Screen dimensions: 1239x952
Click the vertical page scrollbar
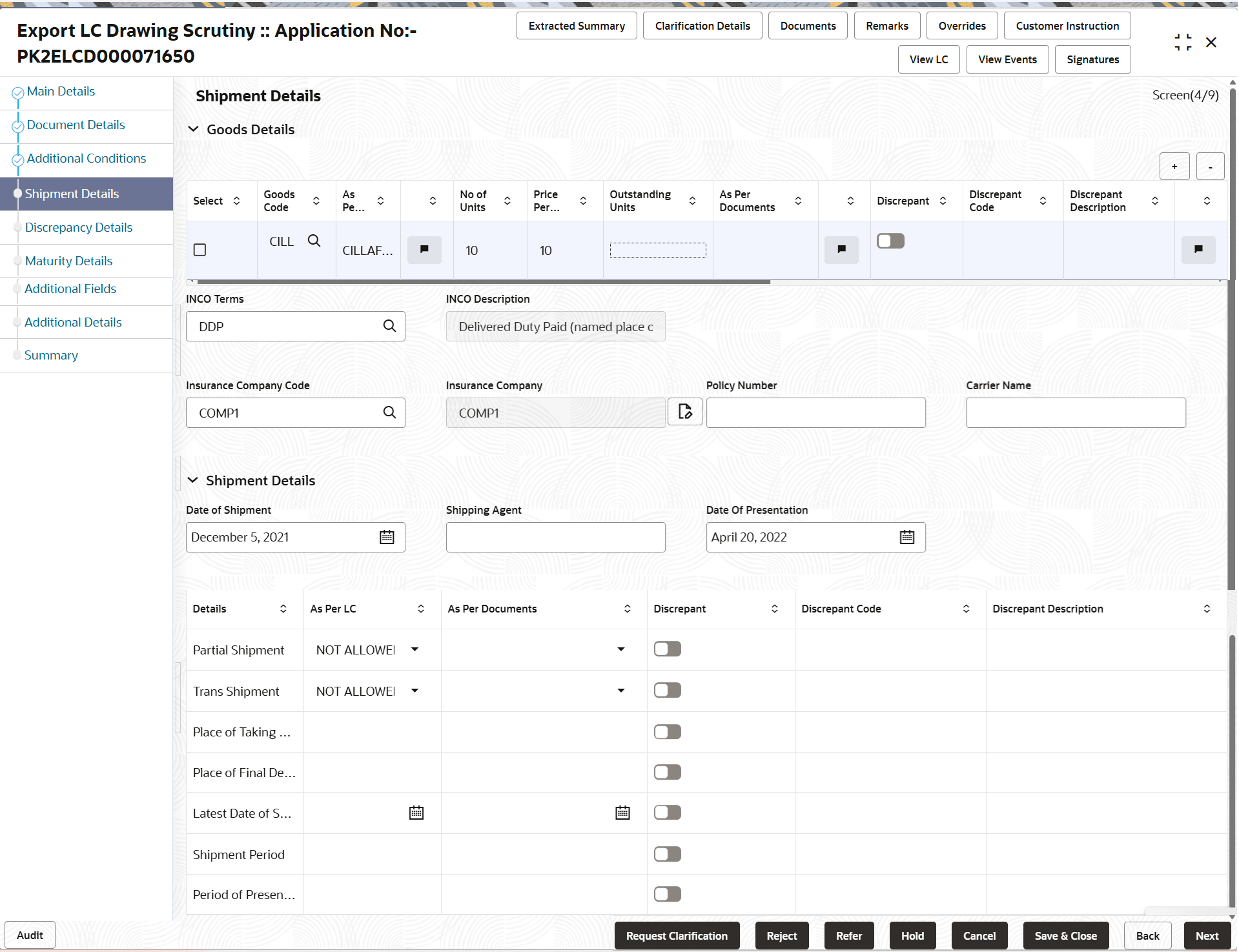click(1233, 339)
